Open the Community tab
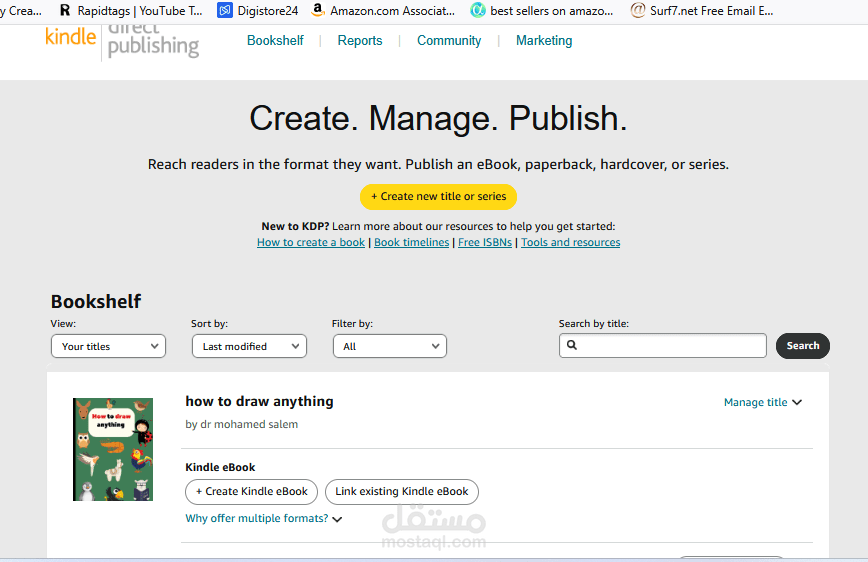The height and width of the screenshot is (562, 868). pos(449,40)
